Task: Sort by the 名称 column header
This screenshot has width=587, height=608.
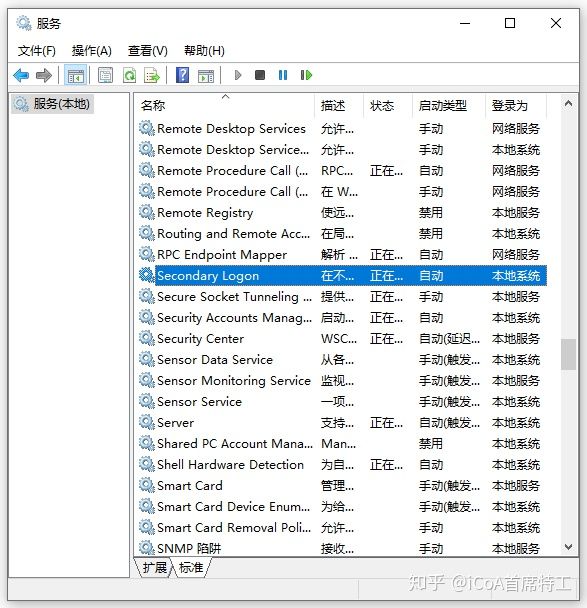Action: pyautogui.click(x=226, y=105)
